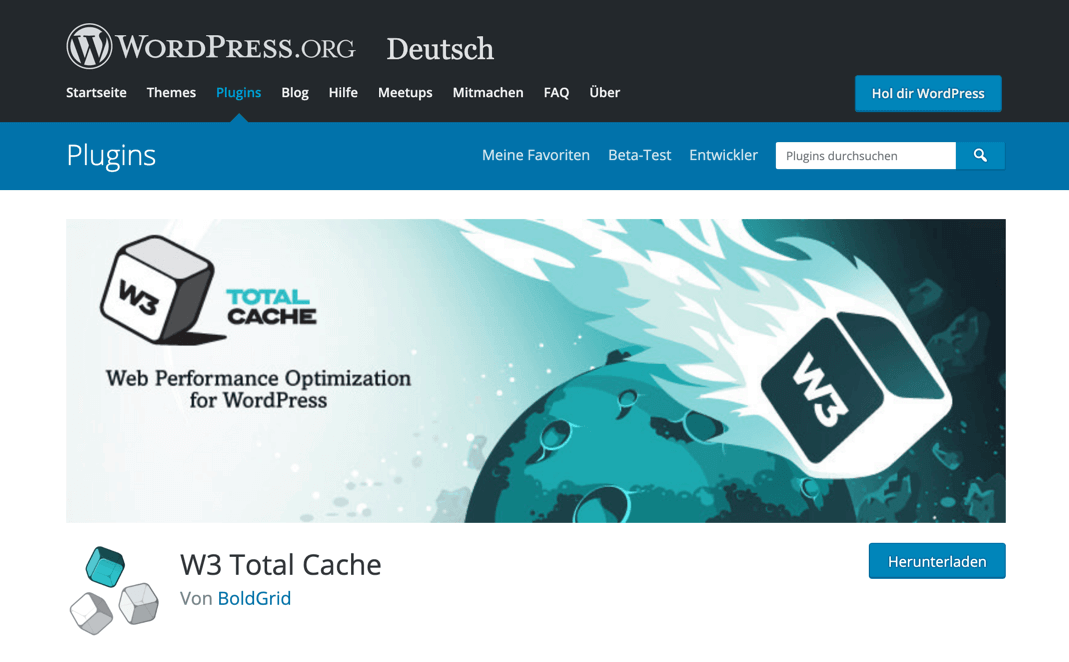Open the Blog menu link
Screen dimensions: 1069x662
click(x=295, y=93)
